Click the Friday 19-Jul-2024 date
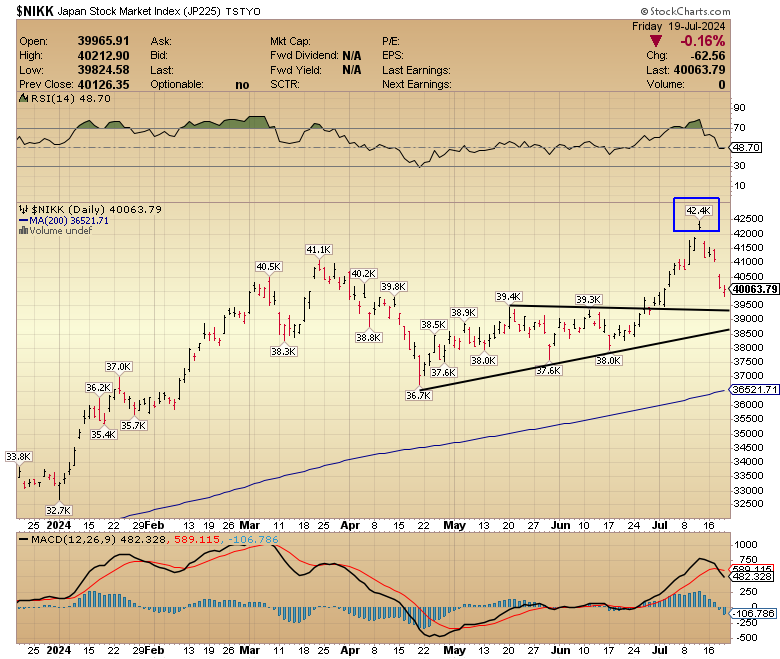 (679, 26)
